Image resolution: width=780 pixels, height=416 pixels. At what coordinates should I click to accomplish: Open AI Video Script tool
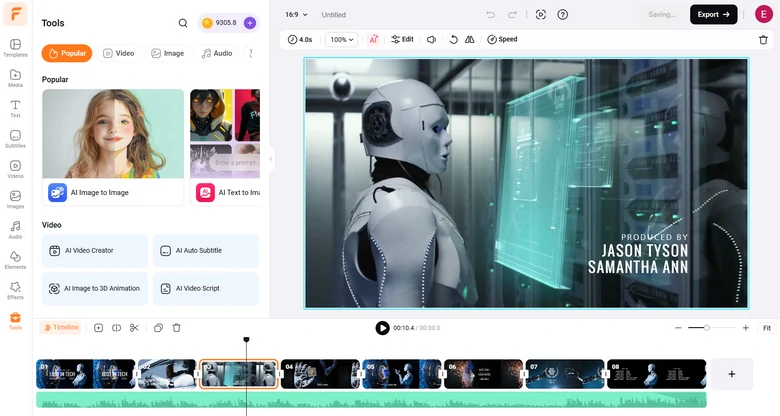206,288
